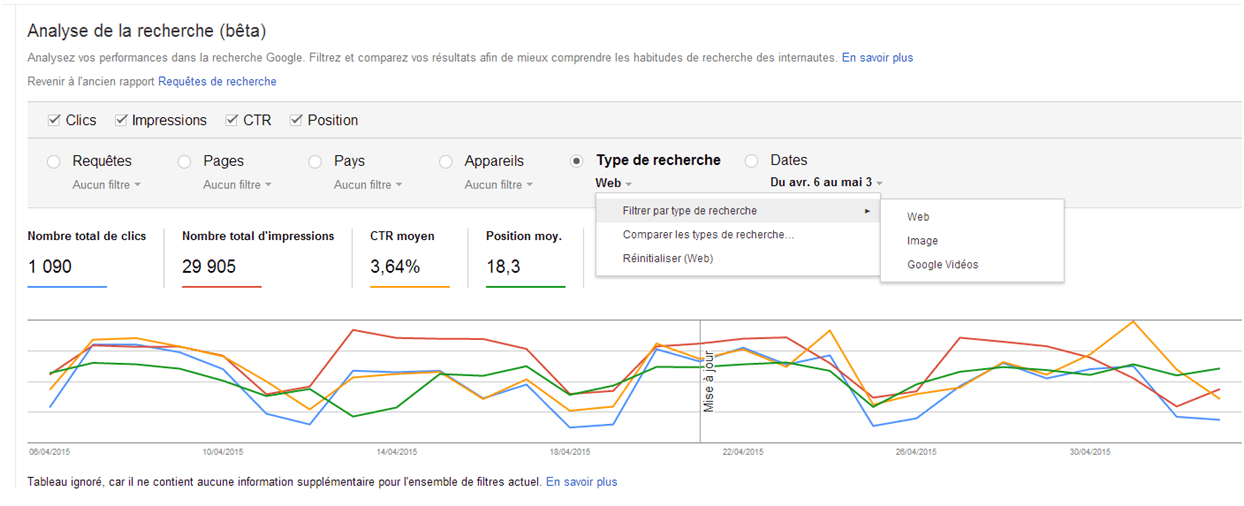Switch grouping to Appareils

pyautogui.click(x=446, y=161)
